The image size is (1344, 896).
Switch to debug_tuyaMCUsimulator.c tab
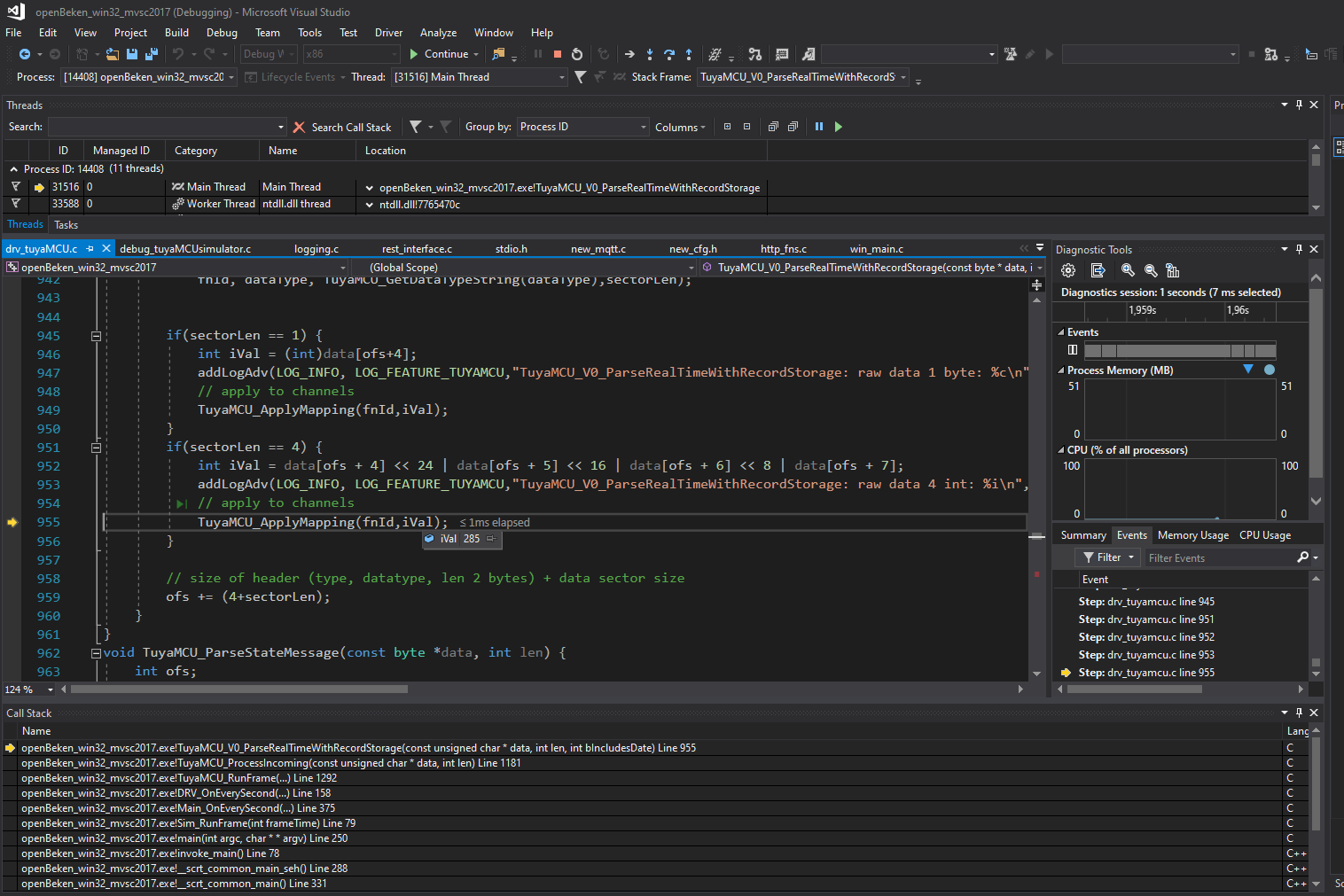[x=185, y=249]
